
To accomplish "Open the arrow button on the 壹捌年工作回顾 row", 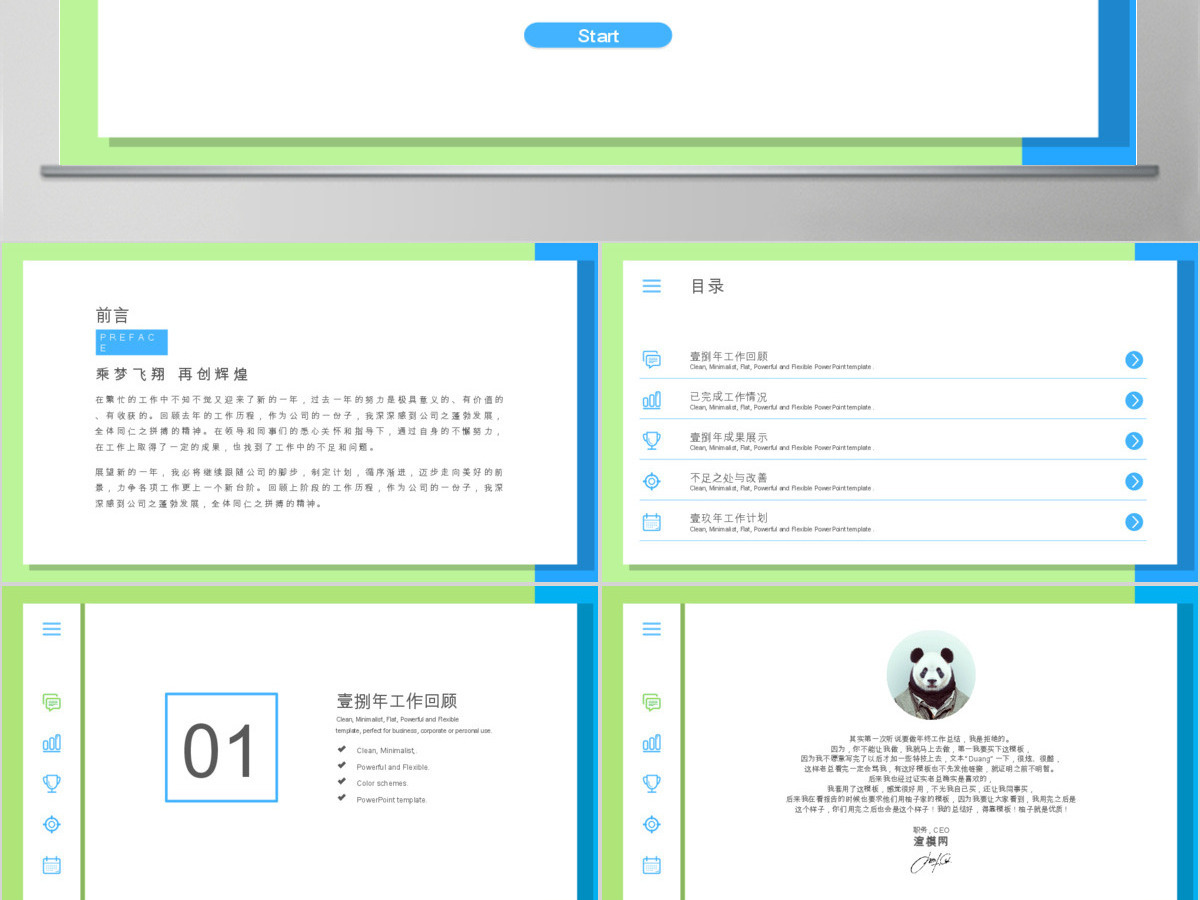I will [1134, 360].
